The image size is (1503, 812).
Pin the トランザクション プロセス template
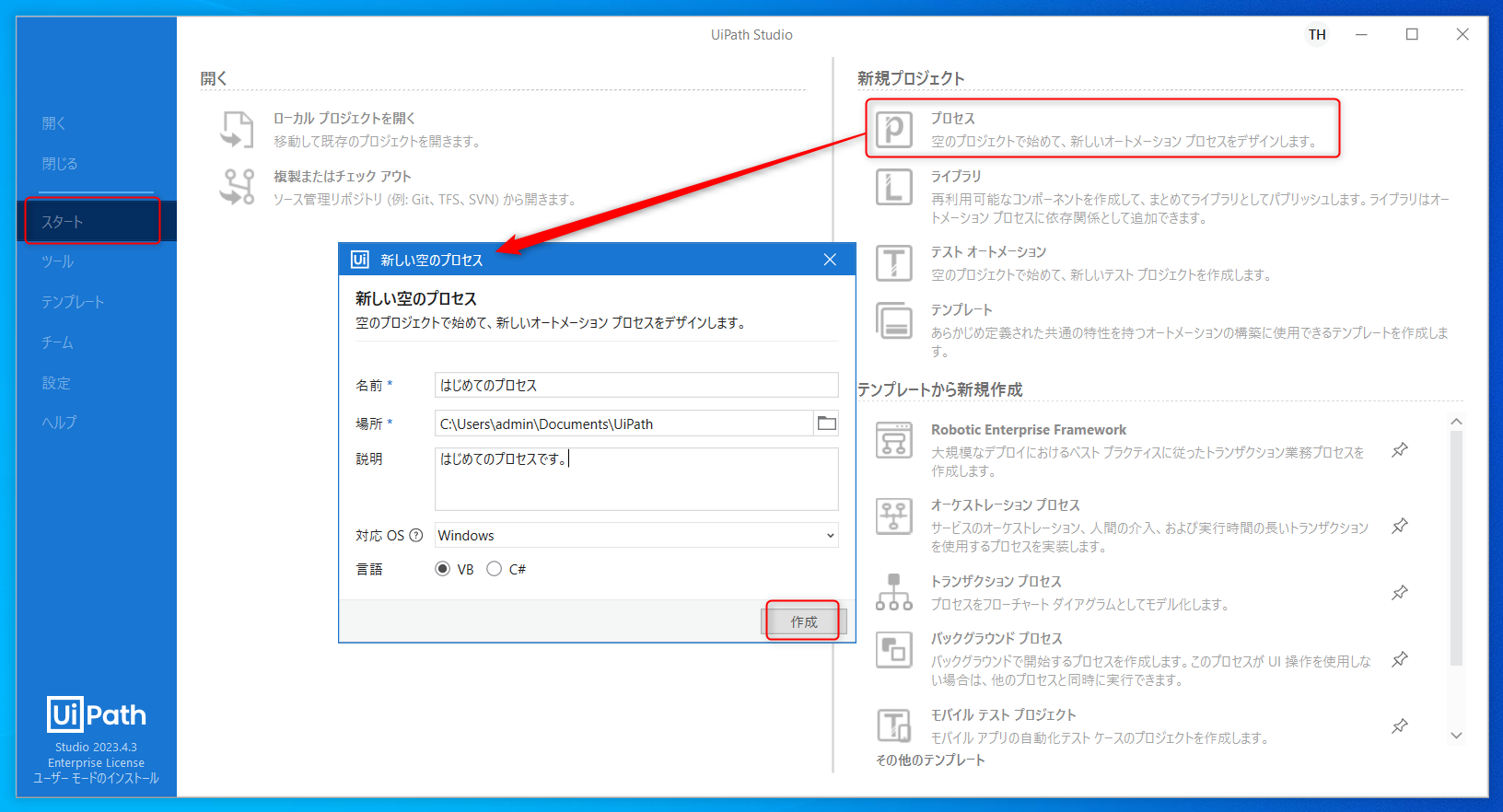(x=1400, y=592)
